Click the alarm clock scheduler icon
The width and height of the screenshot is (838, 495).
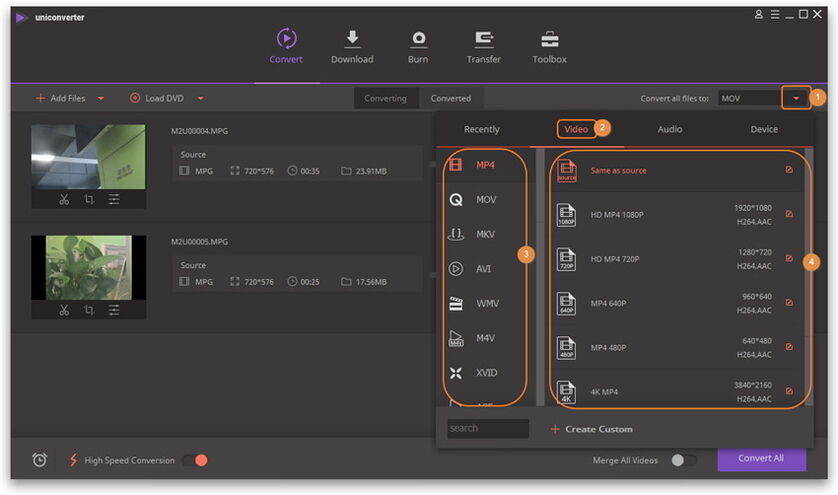(40, 460)
